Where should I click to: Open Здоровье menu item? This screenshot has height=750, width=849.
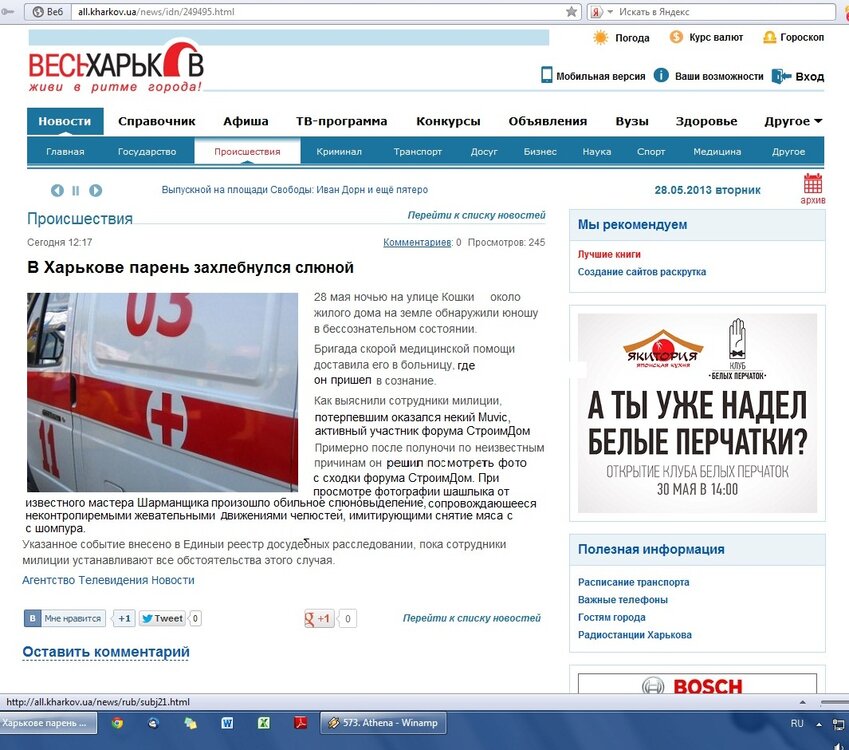(706, 121)
